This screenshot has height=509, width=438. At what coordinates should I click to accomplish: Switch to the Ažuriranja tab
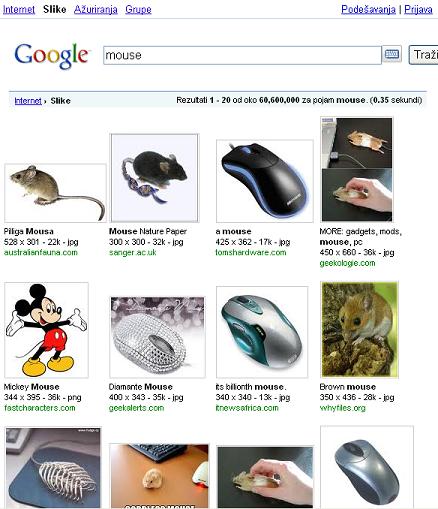tap(96, 9)
